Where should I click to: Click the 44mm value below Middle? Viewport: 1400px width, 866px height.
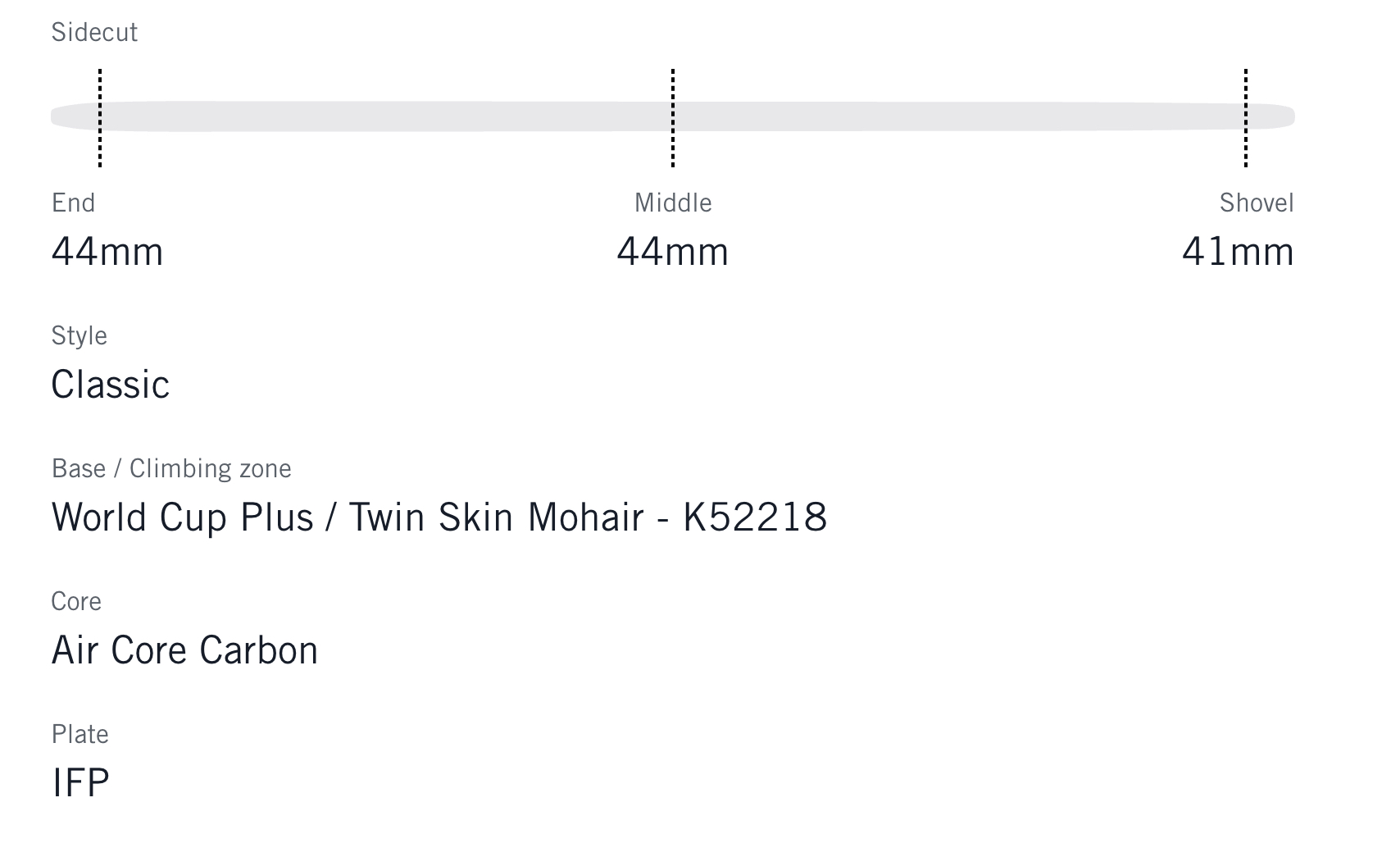[x=673, y=252]
